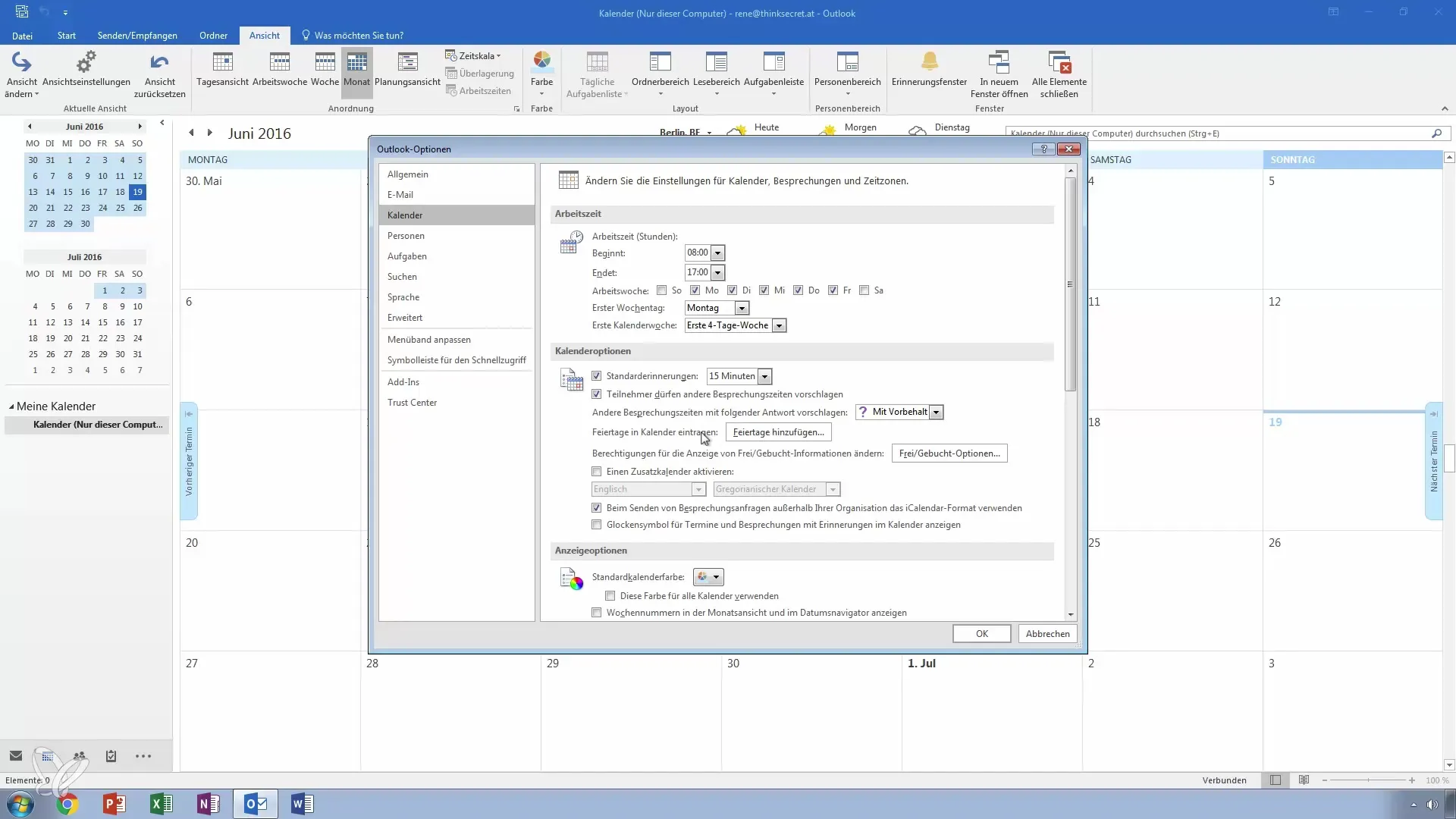Expand the Zeitskala dropdown

473,56
